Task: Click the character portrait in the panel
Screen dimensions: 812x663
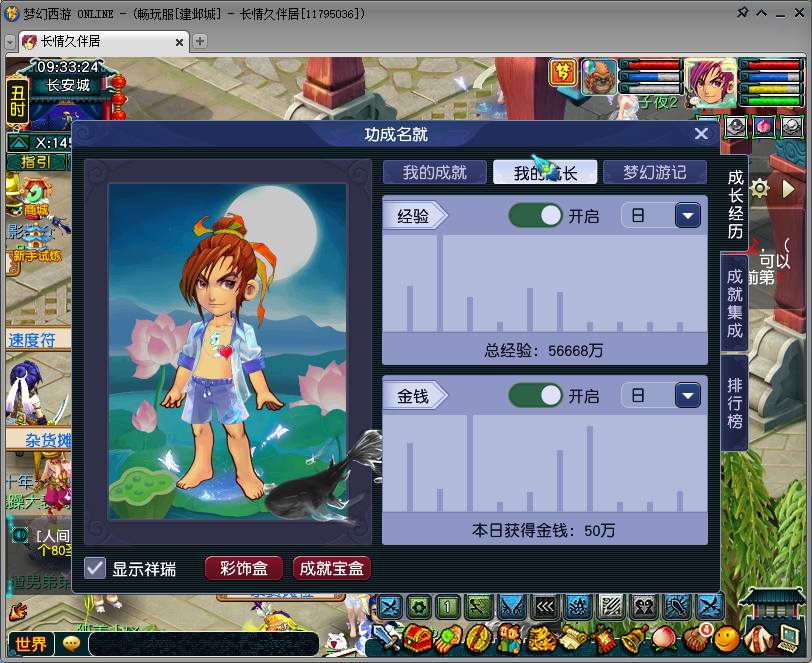Action: pyautogui.click(x=228, y=351)
